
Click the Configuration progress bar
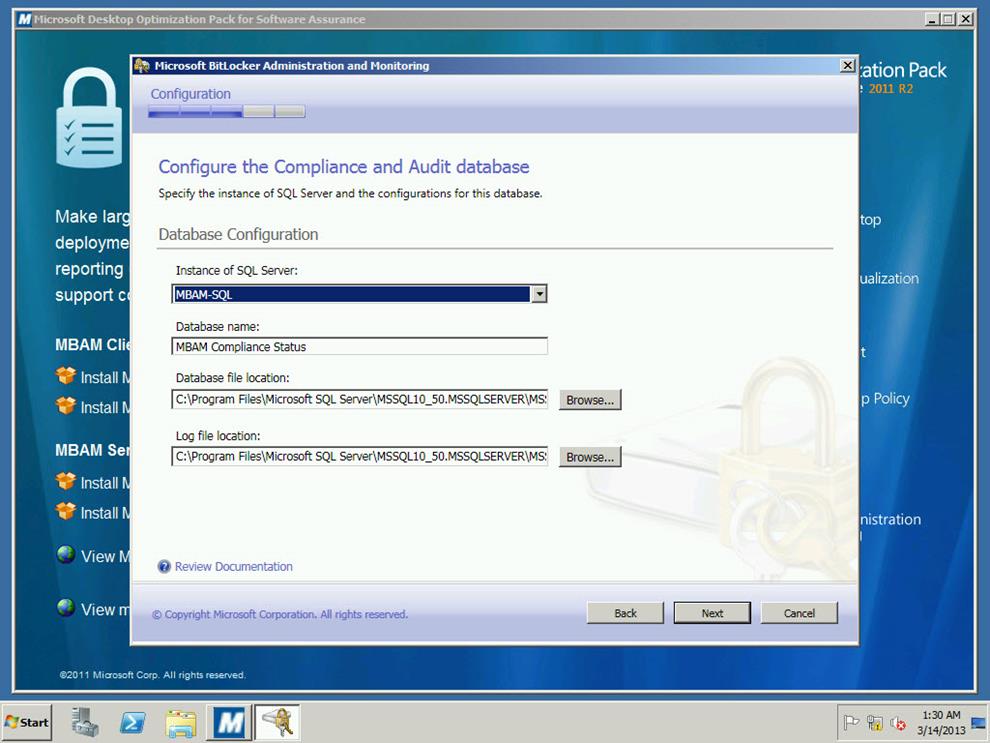tap(227, 112)
